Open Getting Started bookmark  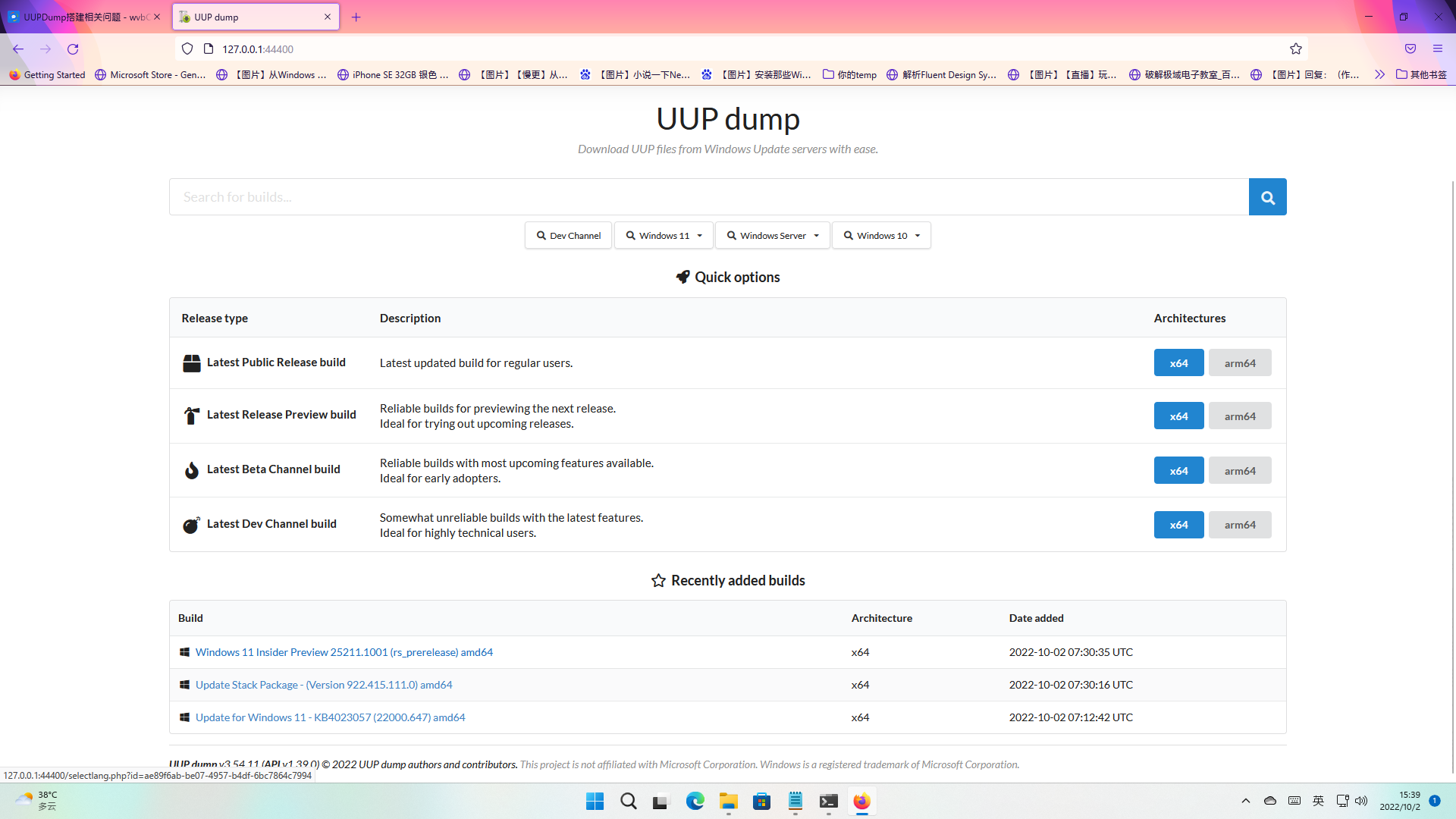pyautogui.click(x=47, y=74)
